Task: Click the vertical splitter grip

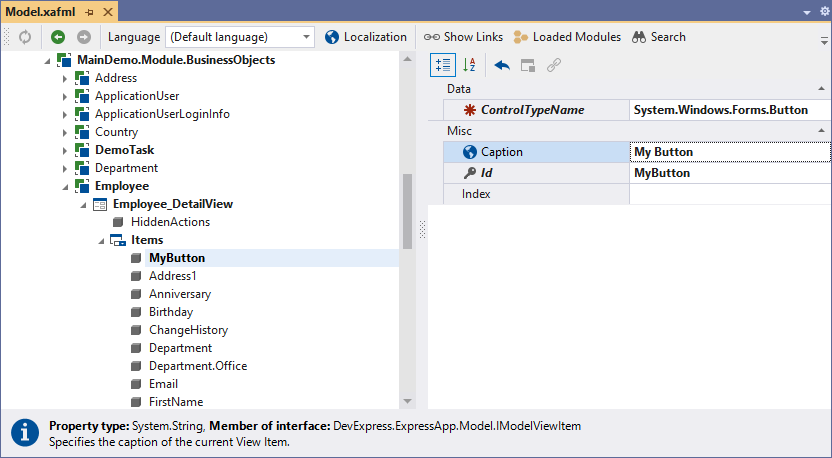Action: point(422,230)
